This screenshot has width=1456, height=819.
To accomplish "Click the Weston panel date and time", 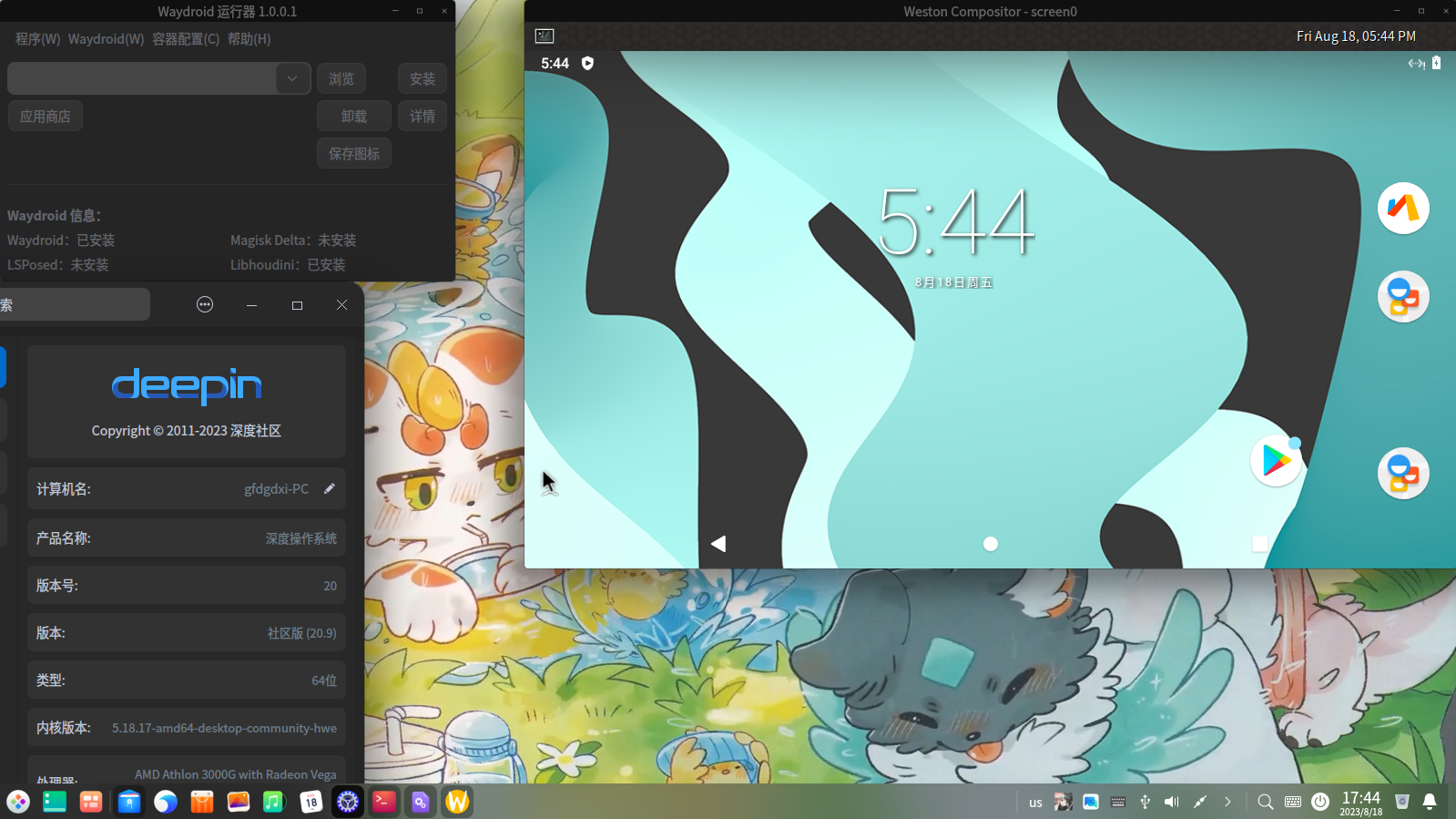I will 1356,36.
